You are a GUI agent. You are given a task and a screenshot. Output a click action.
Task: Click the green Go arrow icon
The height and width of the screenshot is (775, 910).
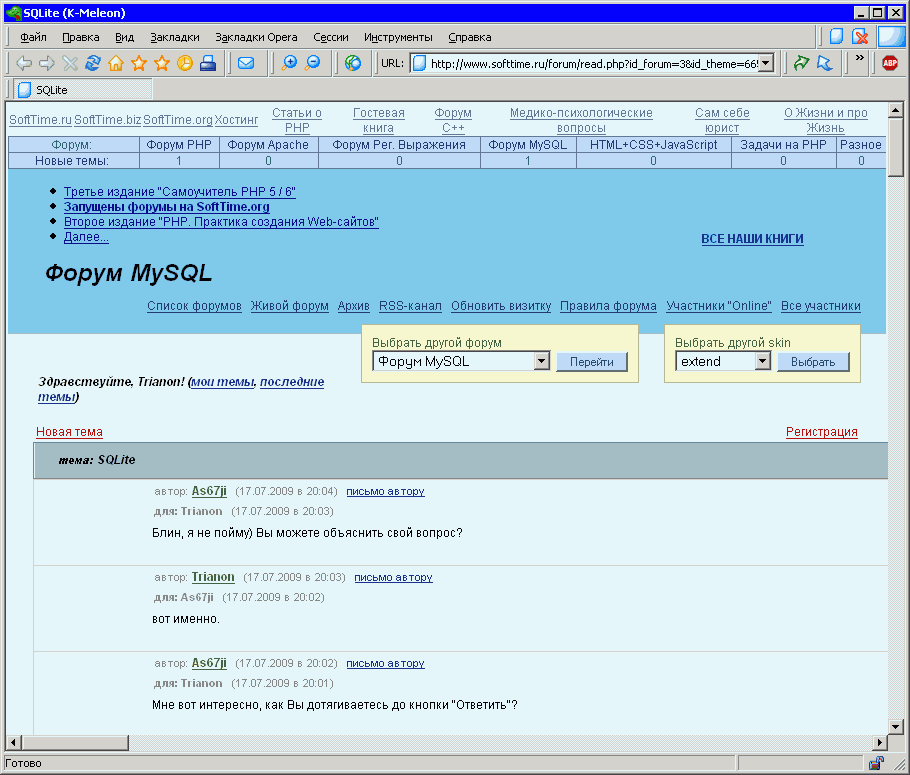point(801,63)
